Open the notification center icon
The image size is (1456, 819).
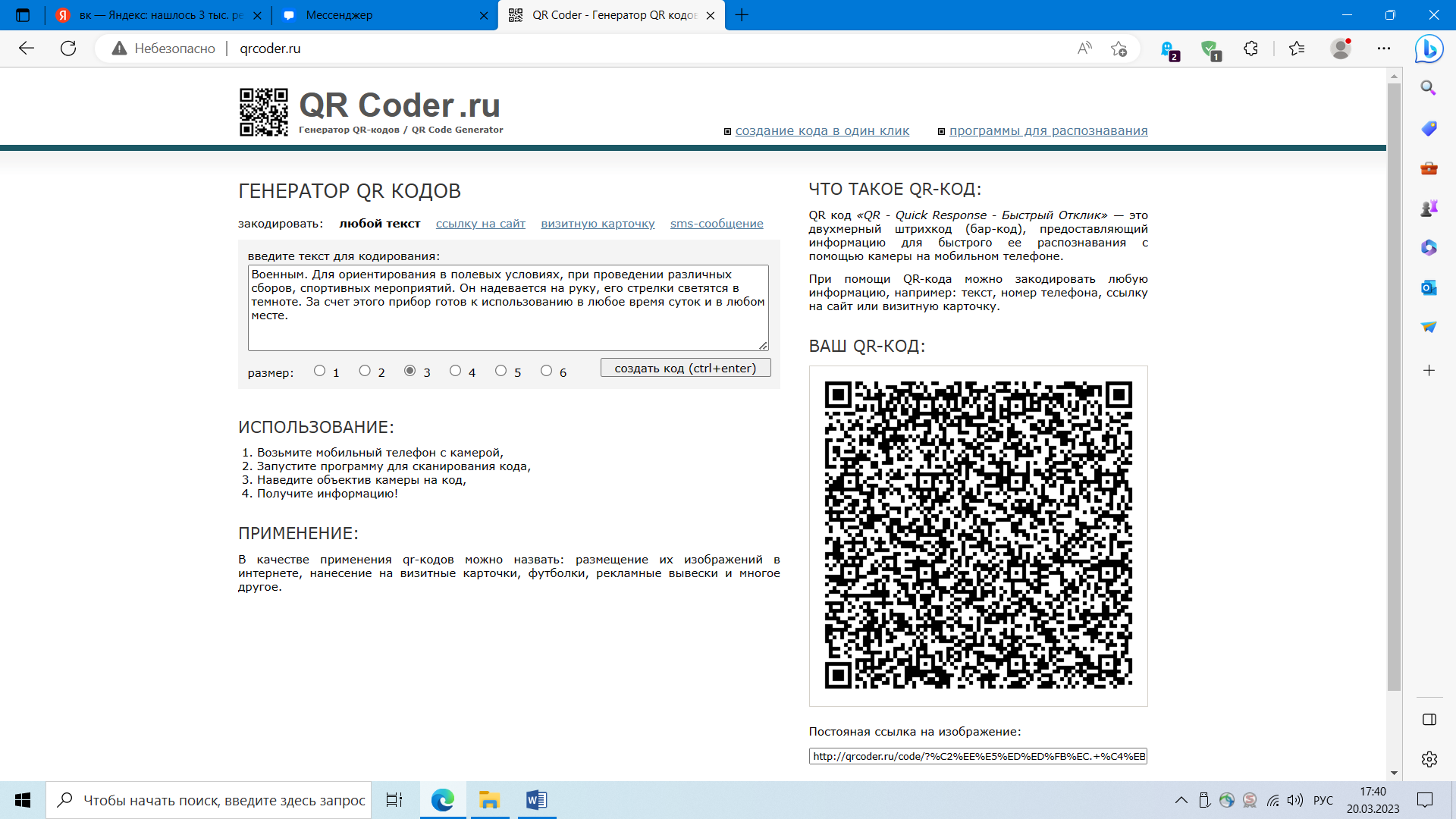[1425, 800]
